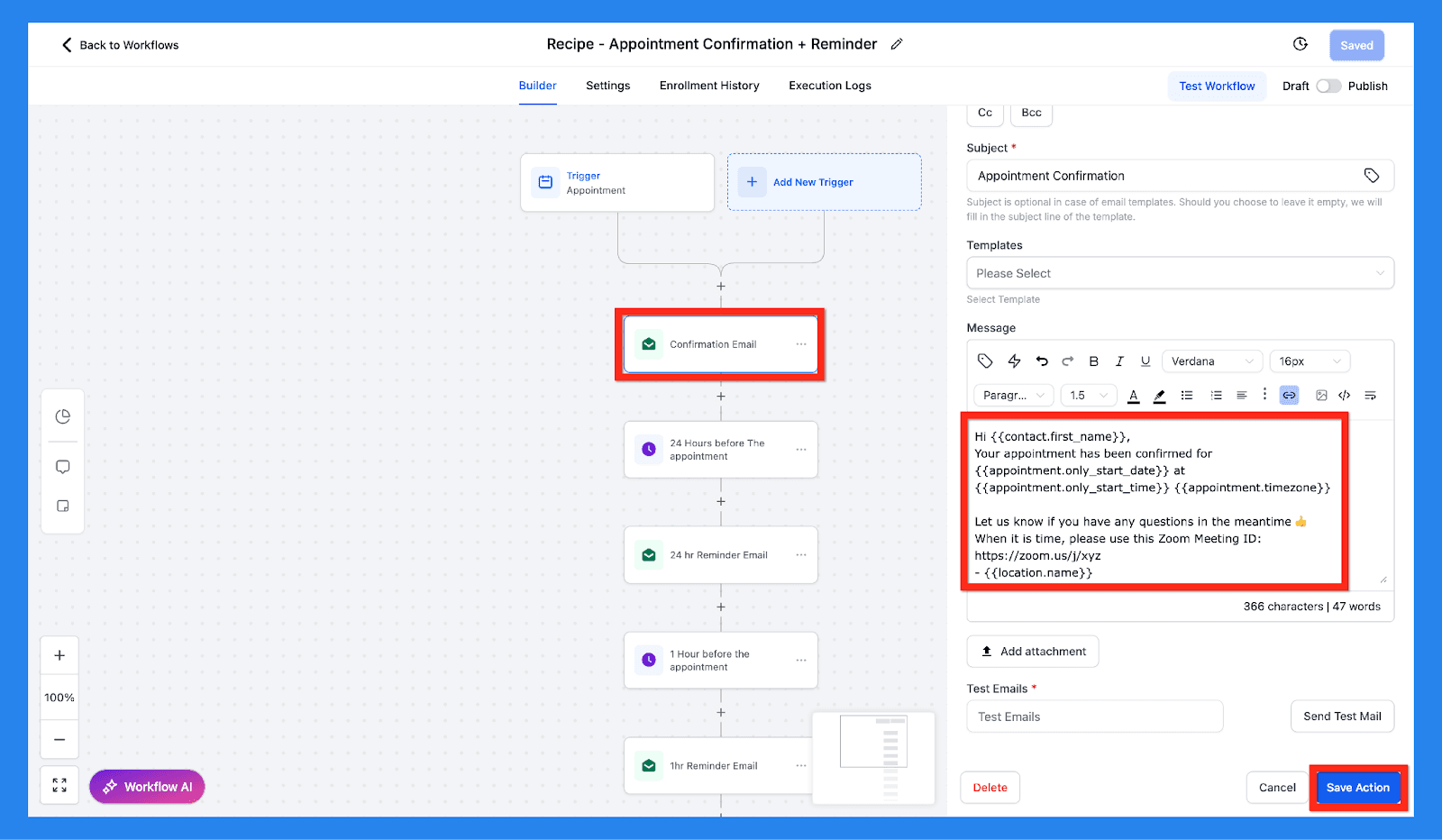Insert a custom value tag in message toolbar
Screen dimensions: 1442x840
pyautogui.click(x=985, y=361)
